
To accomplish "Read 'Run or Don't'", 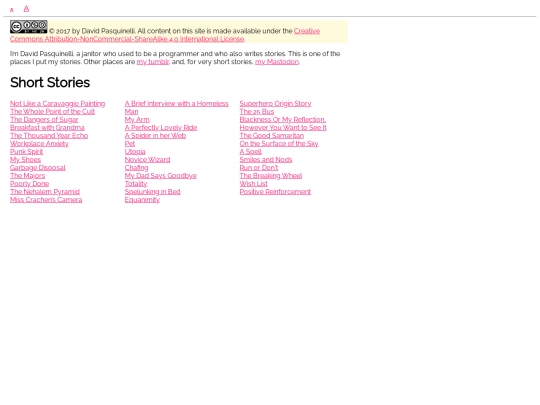I will [x=259, y=168].
